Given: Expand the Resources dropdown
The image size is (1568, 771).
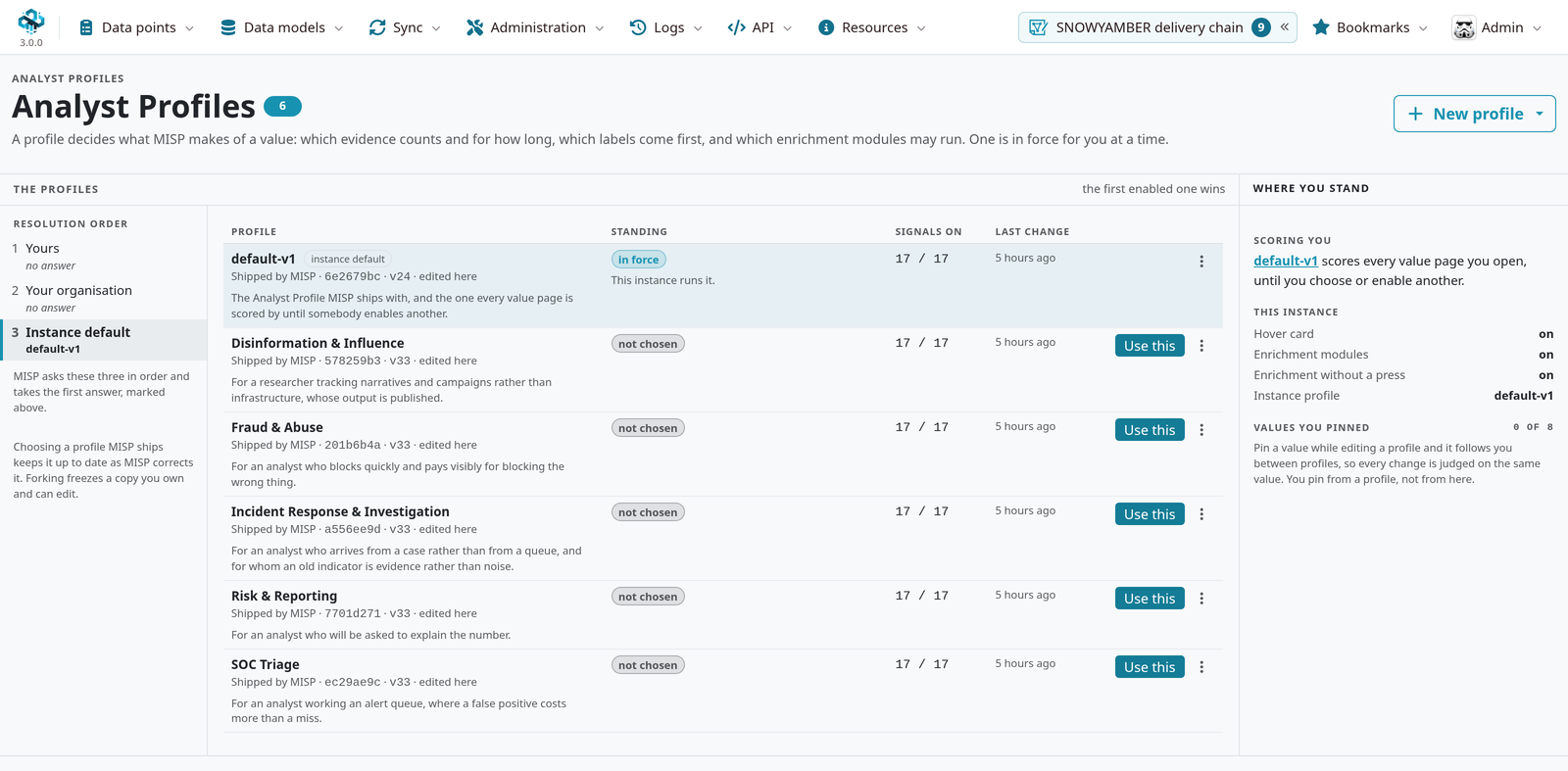Looking at the screenshot, I should click(872, 27).
